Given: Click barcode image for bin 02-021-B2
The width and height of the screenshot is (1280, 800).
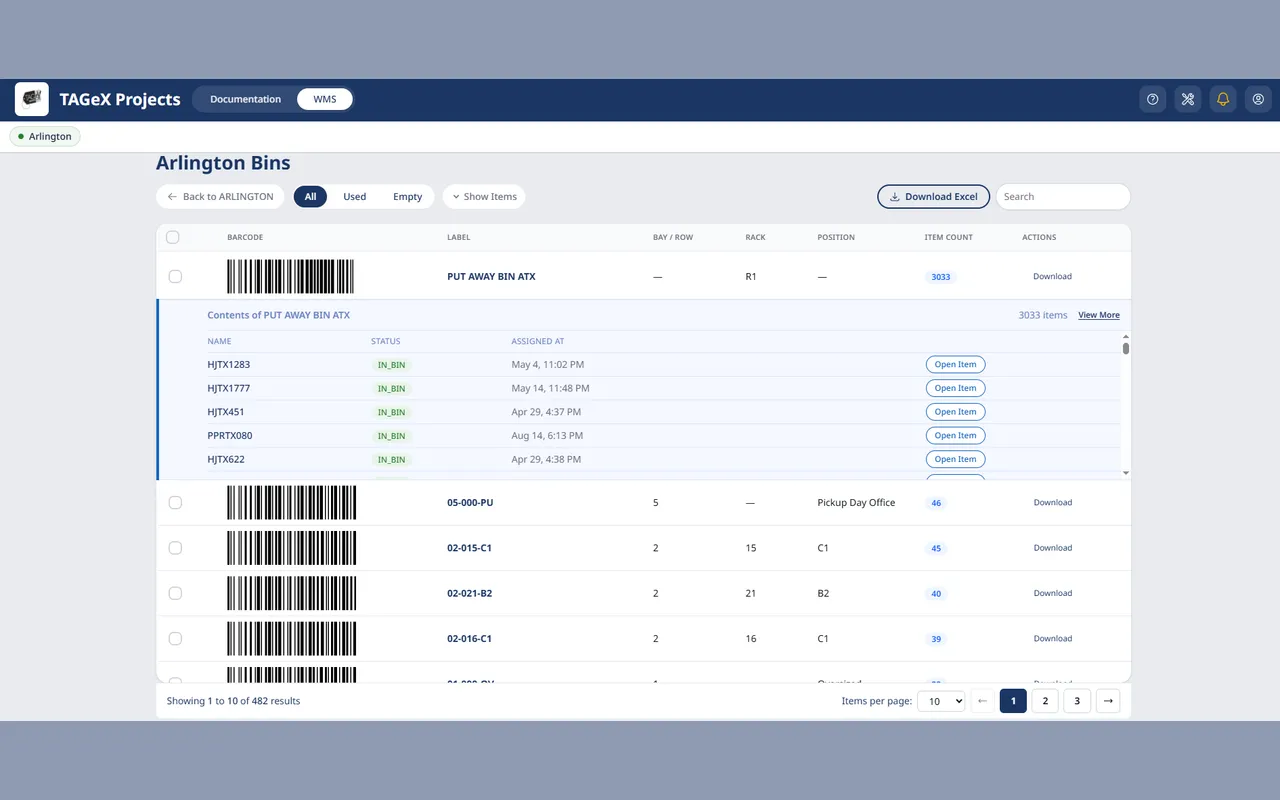Looking at the screenshot, I should click(291, 593).
